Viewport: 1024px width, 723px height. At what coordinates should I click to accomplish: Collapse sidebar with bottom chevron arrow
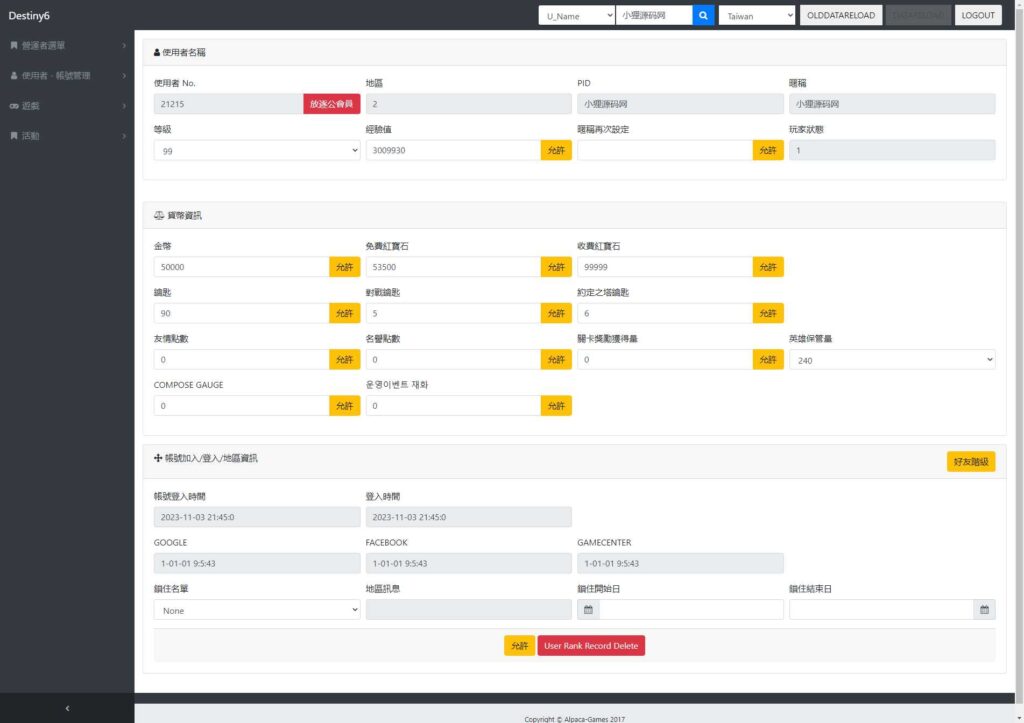point(67,708)
